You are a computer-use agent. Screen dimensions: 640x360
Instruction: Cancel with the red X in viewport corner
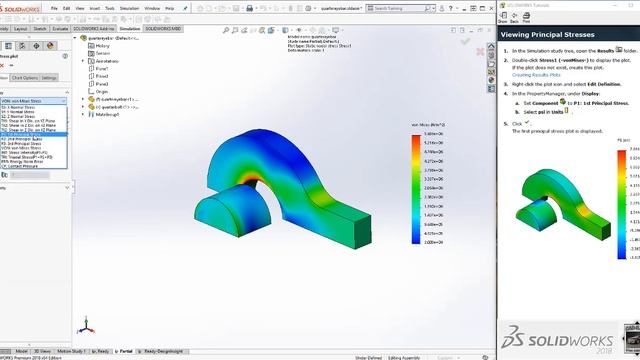point(480,51)
